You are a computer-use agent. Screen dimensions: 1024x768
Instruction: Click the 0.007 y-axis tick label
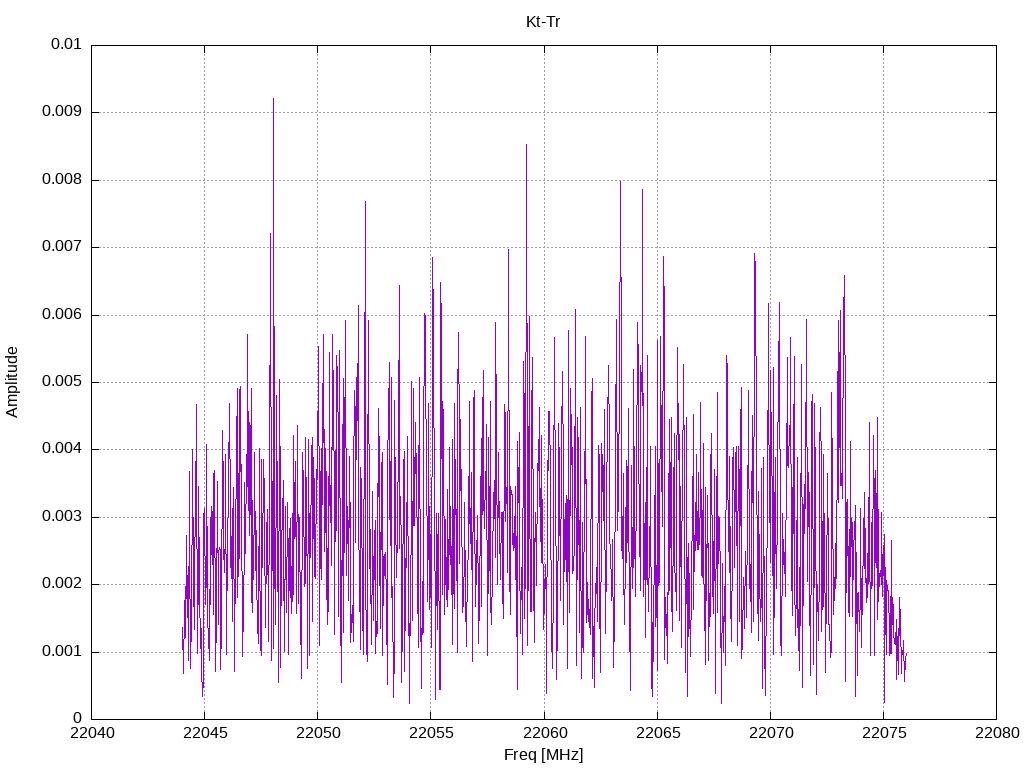[62, 247]
